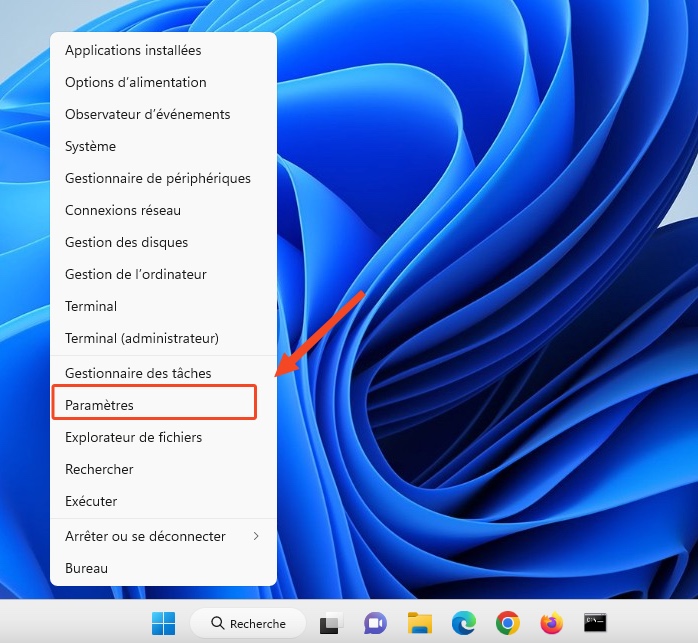Select Gestionnaire de périphériques
The image size is (698, 643).
point(157,178)
